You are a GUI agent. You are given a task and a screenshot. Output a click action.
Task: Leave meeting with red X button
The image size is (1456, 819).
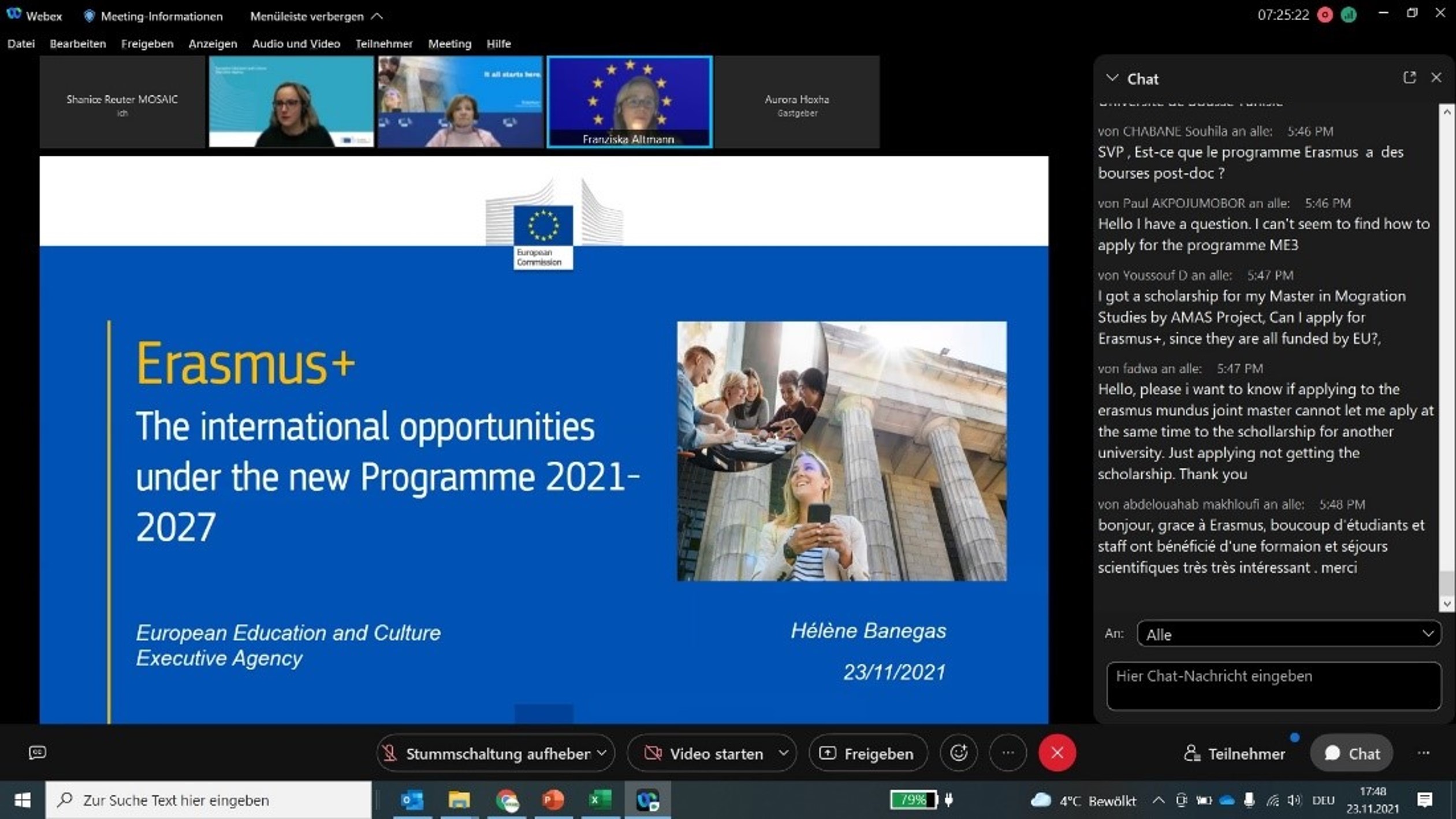[1057, 753]
